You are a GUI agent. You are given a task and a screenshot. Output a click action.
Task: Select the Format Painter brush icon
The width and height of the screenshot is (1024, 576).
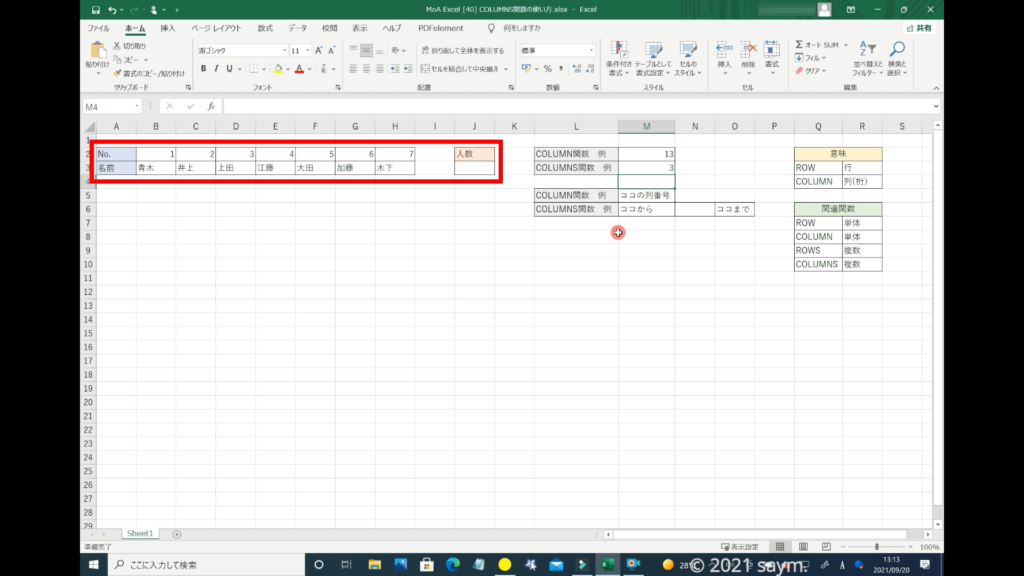click(x=117, y=73)
